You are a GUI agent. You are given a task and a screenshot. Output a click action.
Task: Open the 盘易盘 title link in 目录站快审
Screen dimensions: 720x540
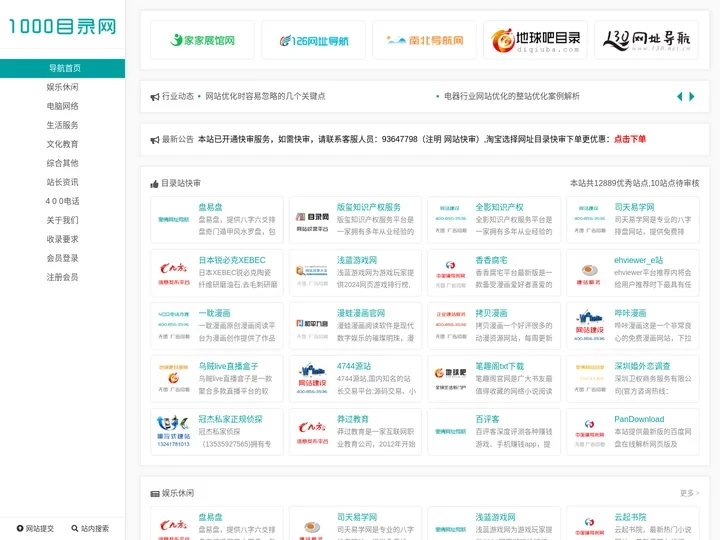(x=210, y=207)
